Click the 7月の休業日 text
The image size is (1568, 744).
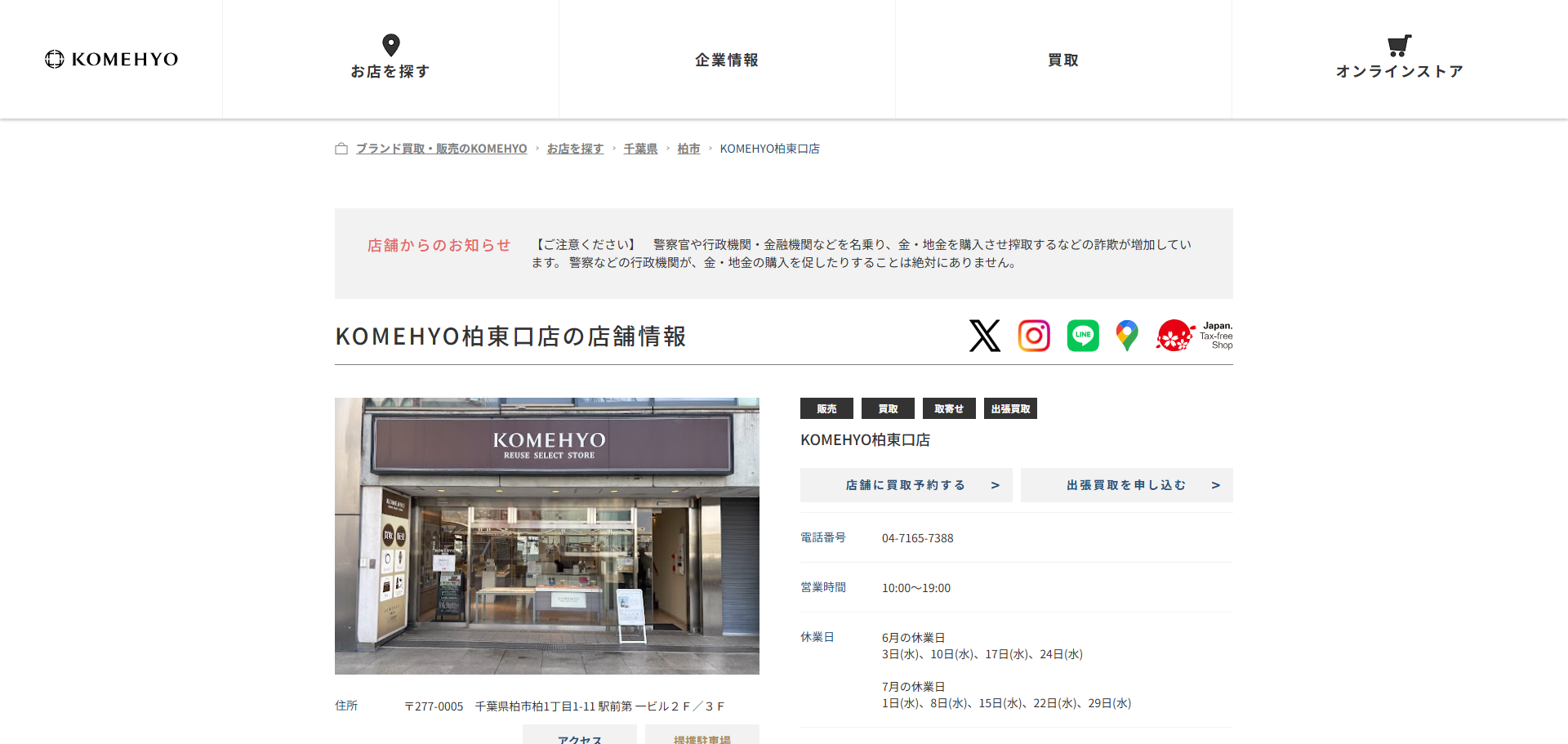913,687
